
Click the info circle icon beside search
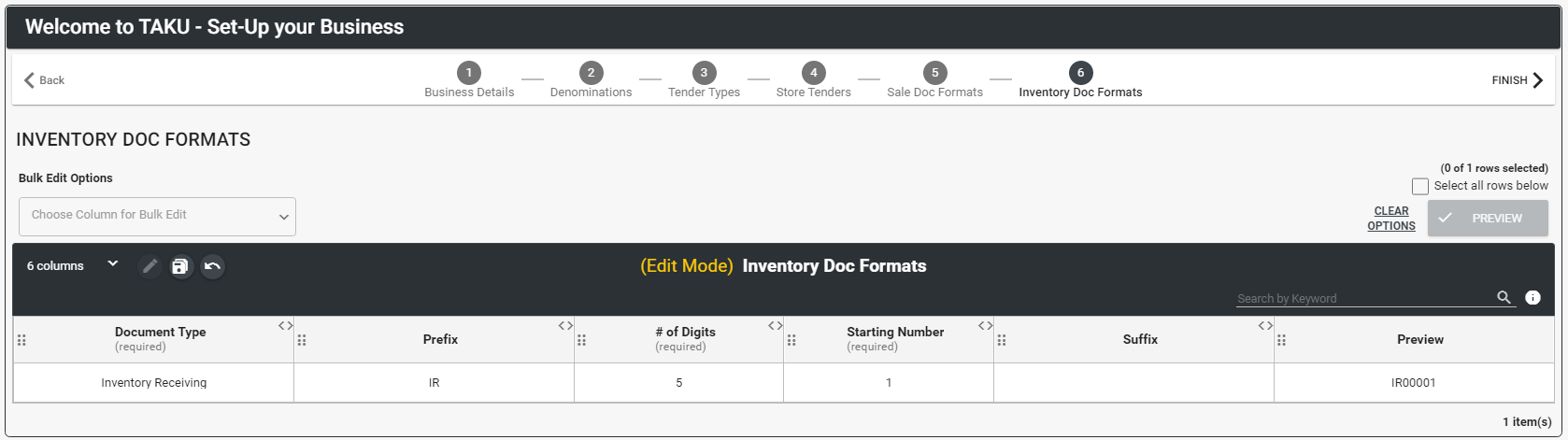click(x=1532, y=297)
